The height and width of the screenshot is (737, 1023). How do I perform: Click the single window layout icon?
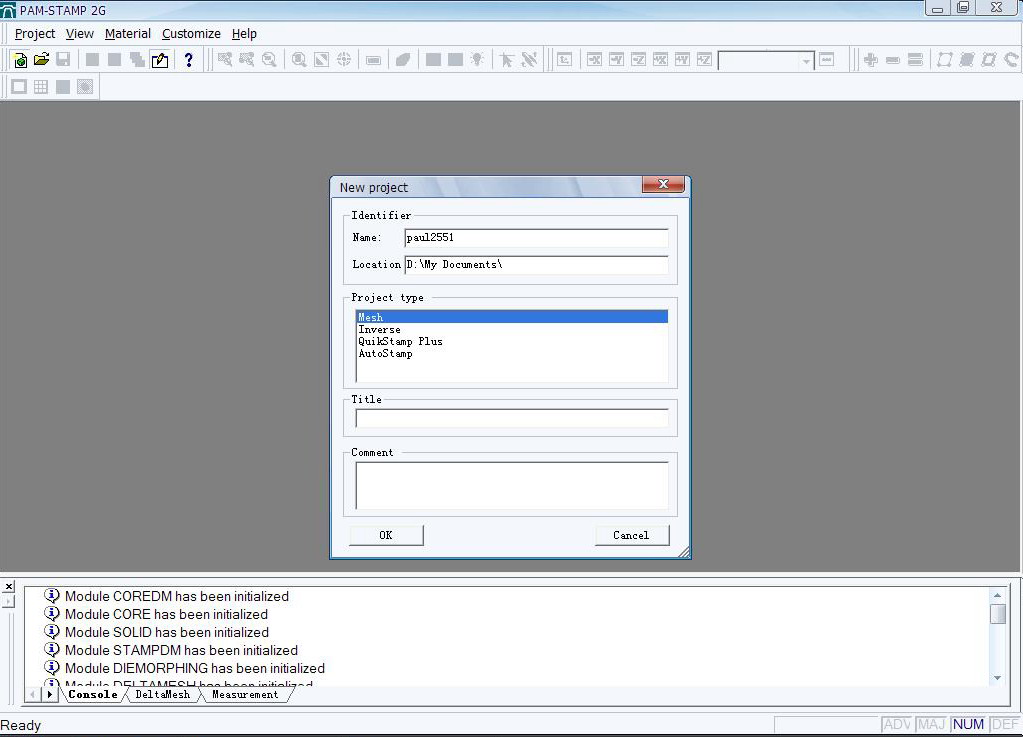click(x=19, y=87)
